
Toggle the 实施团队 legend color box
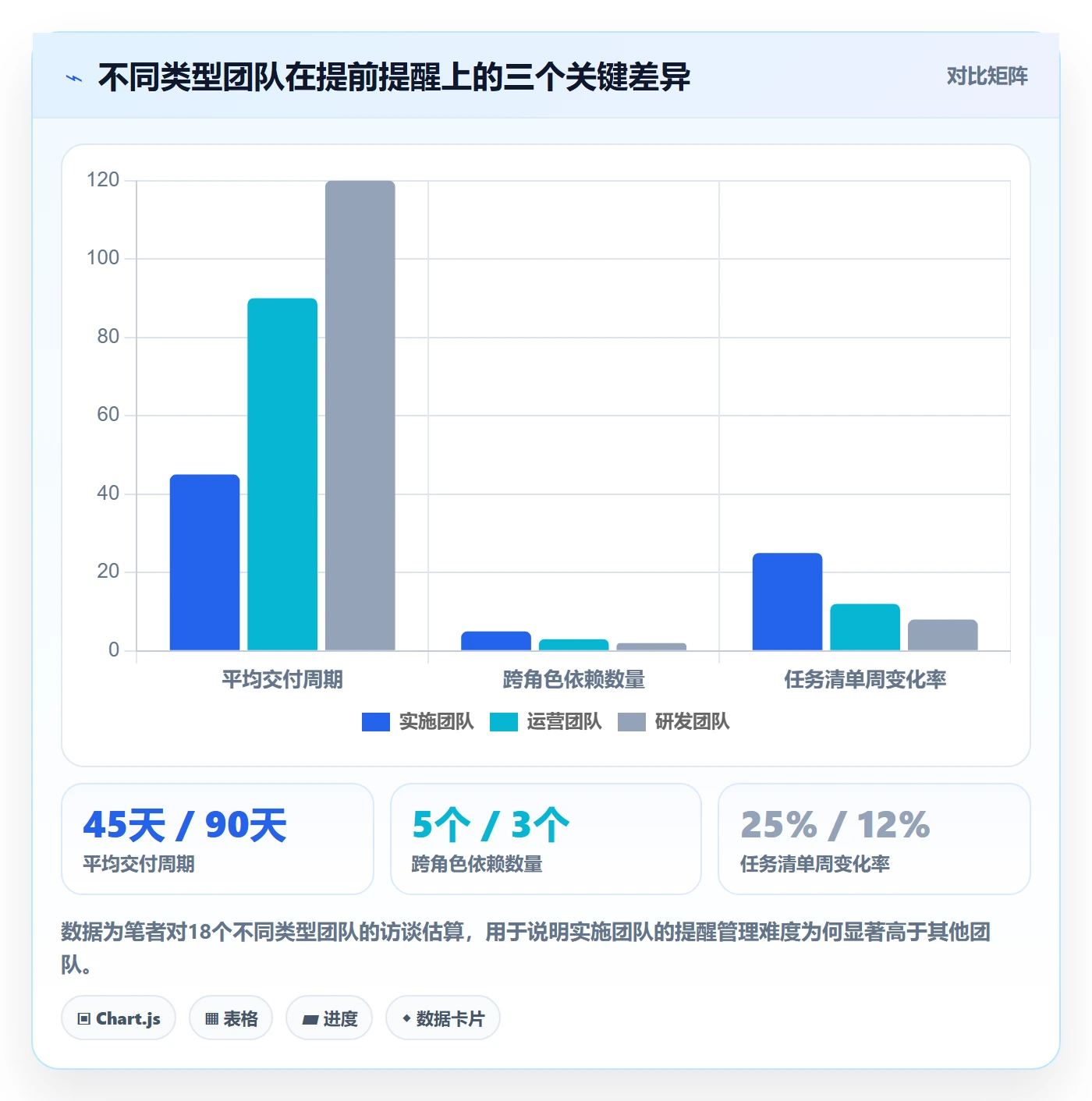[375, 722]
